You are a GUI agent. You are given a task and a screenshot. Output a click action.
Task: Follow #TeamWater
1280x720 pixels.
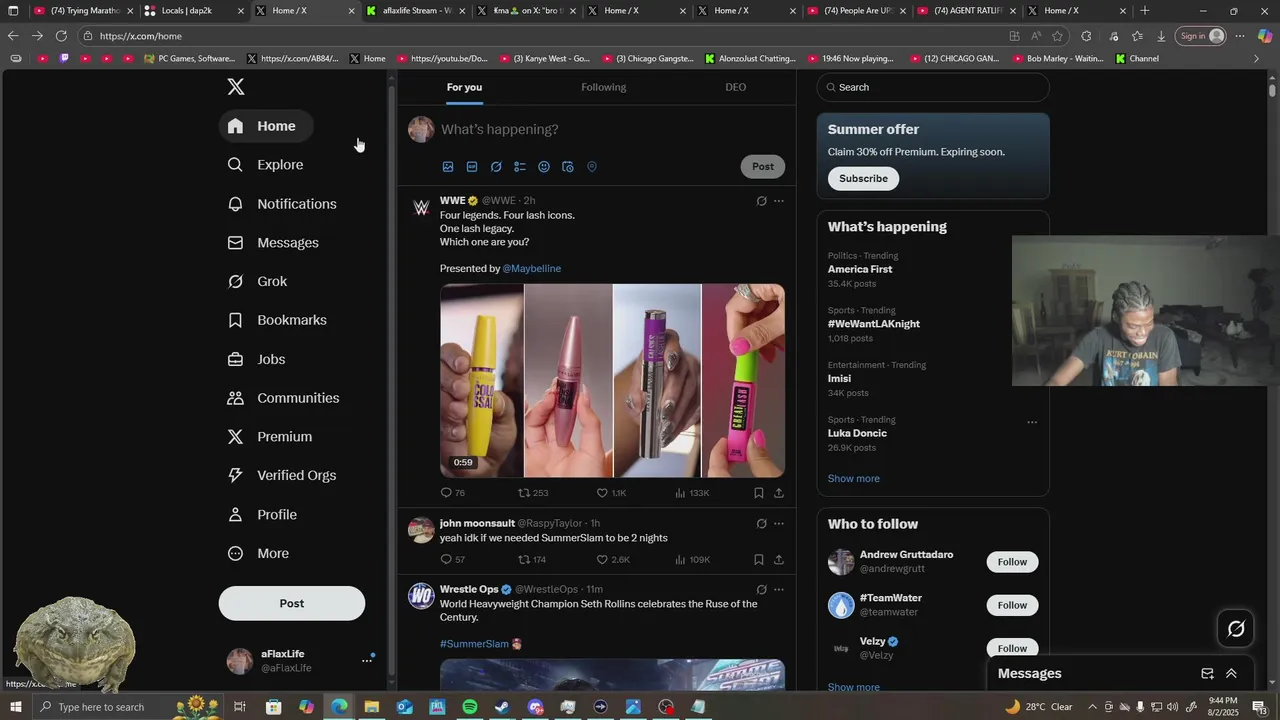[1012, 606]
